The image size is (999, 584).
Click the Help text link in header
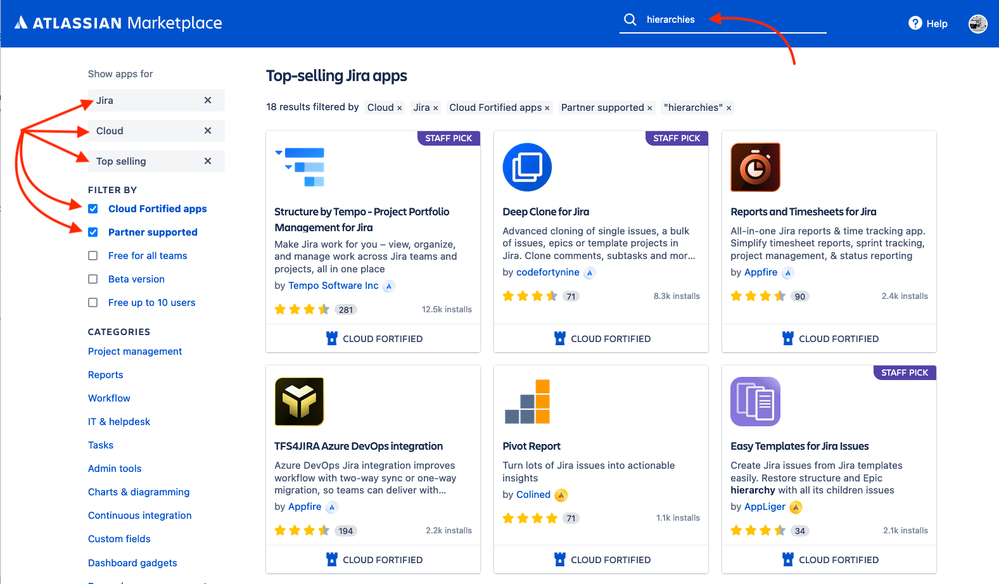(x=937, y=24)
